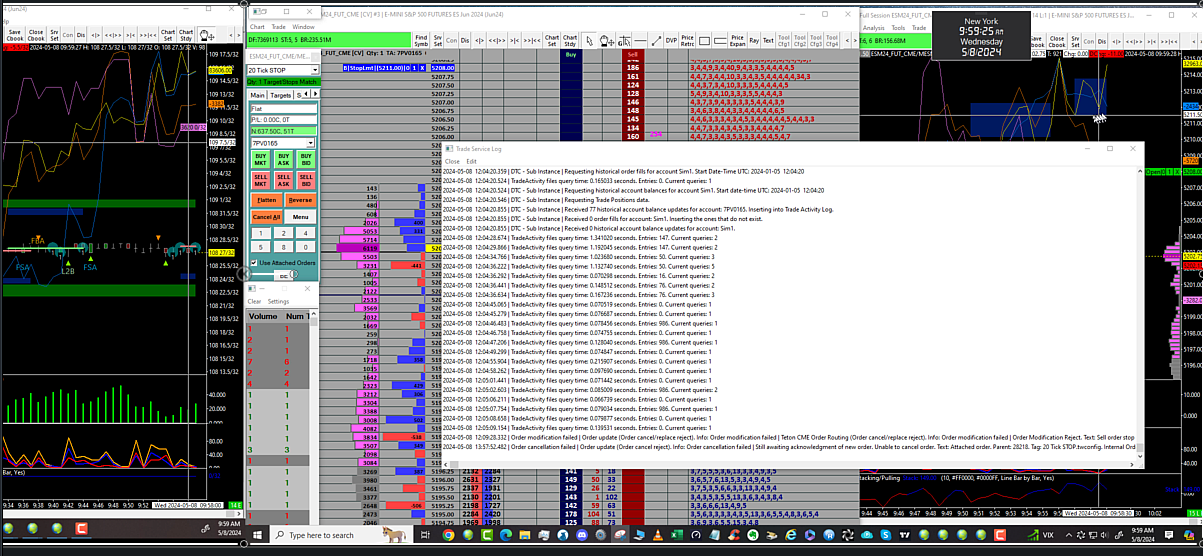Click the Chart Stdy button in DOM window
Screen dimensions: 1203x556
(x=570, y=41)
